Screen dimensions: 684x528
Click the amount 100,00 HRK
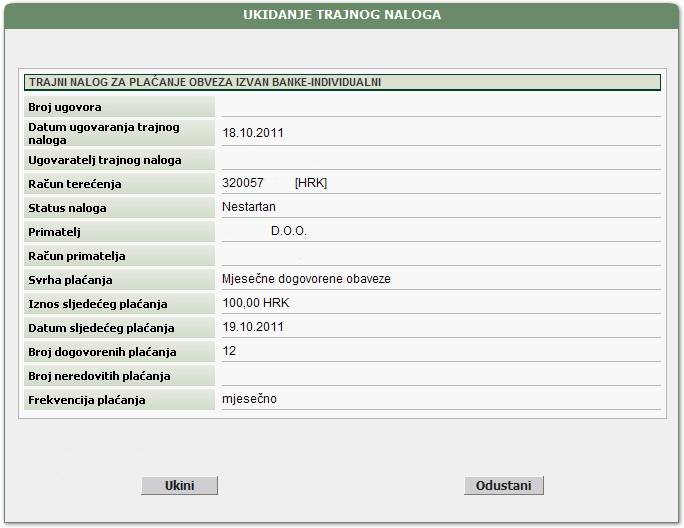pyautogui.click(x=255, y=303)
